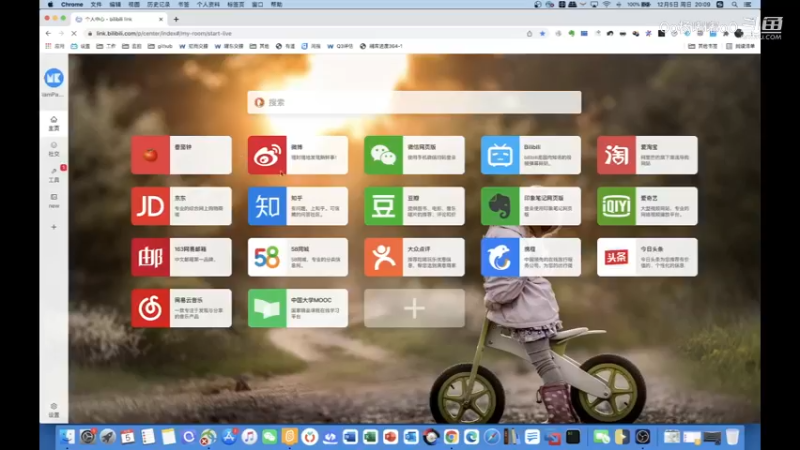Viewport: 800px width, 450px height.
Task: Open the Toutiao (头条) shortcut tile
Action: click(x=647, y=257)
